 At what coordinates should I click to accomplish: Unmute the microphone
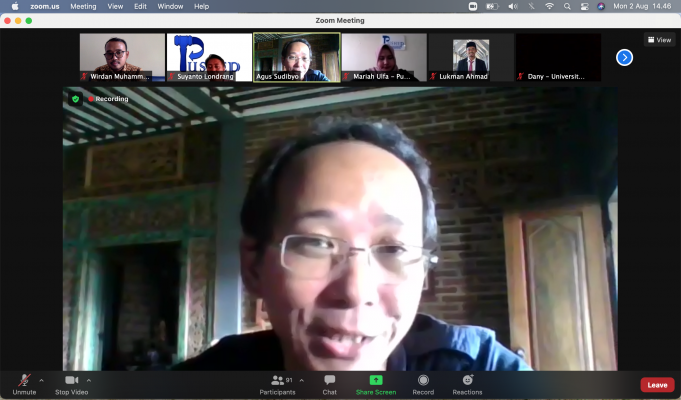click(x=24, y=381)
